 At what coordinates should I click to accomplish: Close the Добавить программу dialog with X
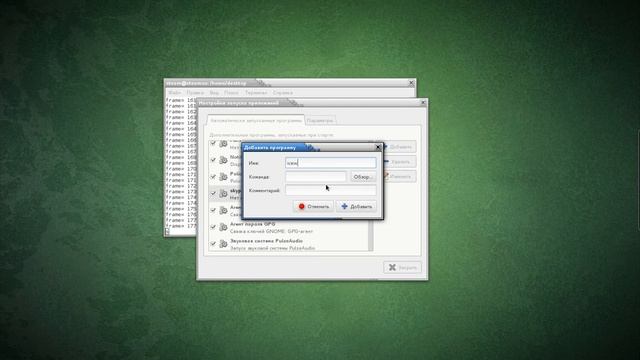coord(378,147)
